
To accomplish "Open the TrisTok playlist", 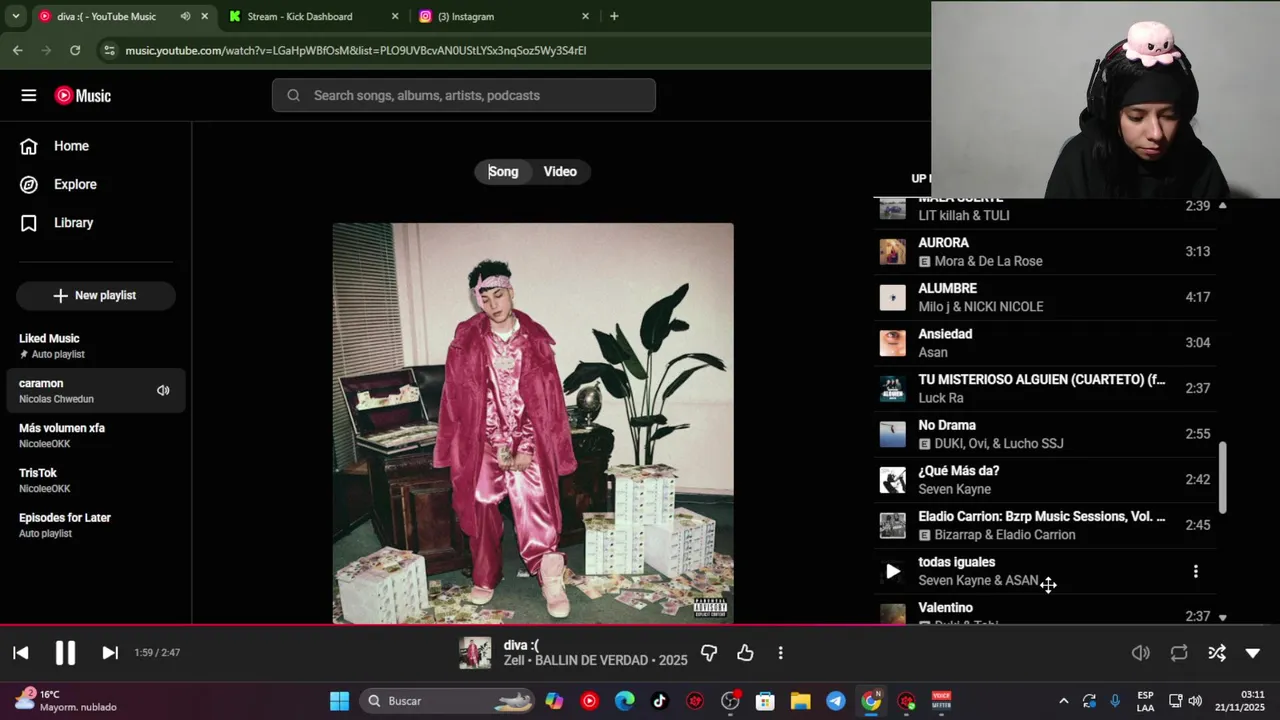I will pos(95,480).
